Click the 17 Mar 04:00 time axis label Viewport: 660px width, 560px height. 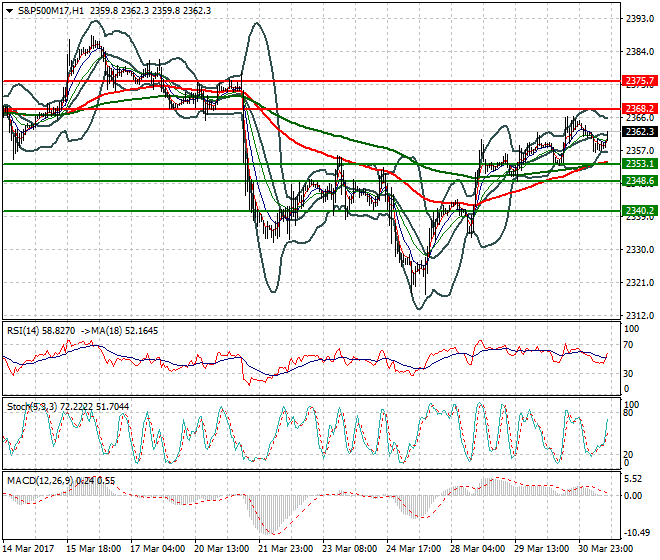point(157,549)
